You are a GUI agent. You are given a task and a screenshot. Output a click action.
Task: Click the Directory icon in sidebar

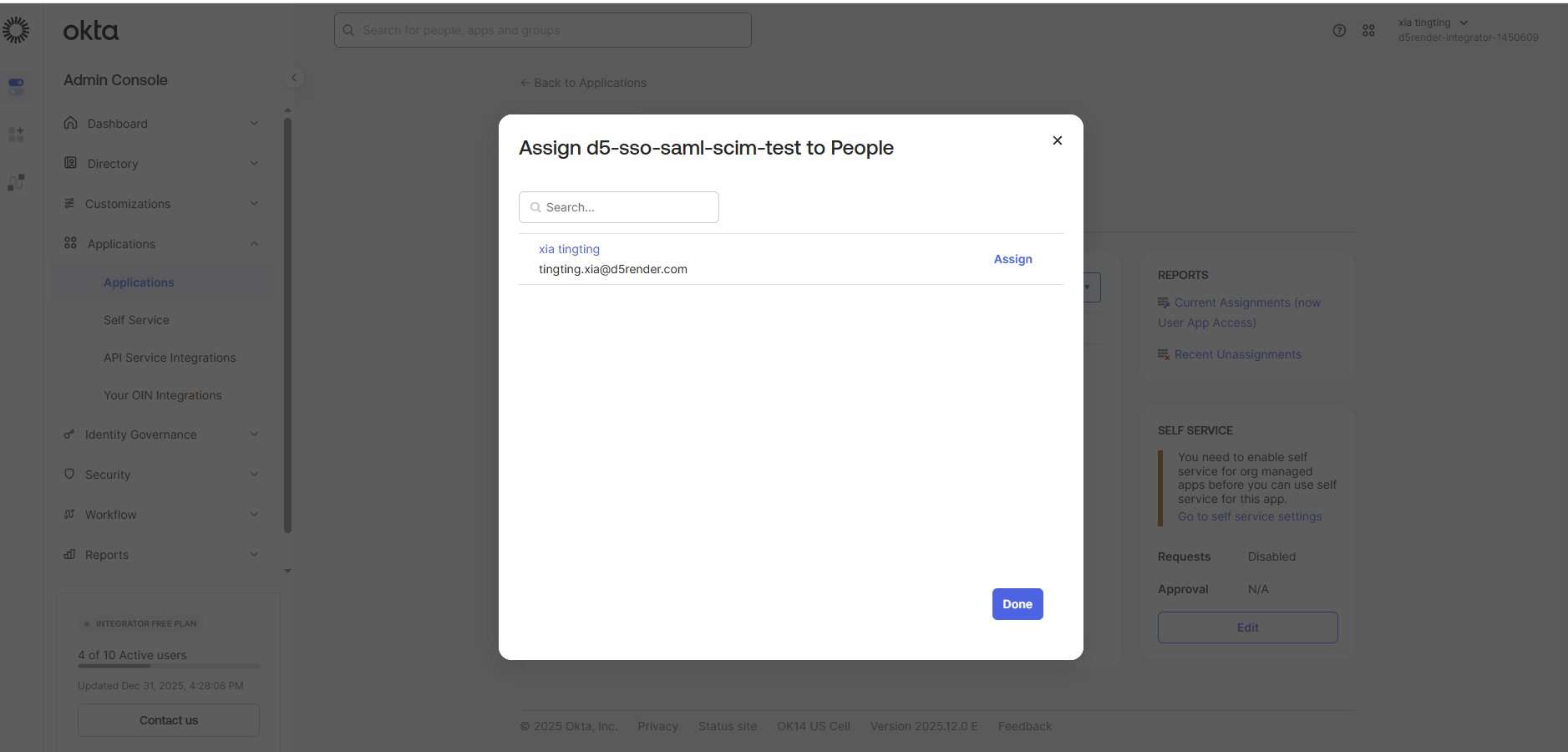[71, 163]
